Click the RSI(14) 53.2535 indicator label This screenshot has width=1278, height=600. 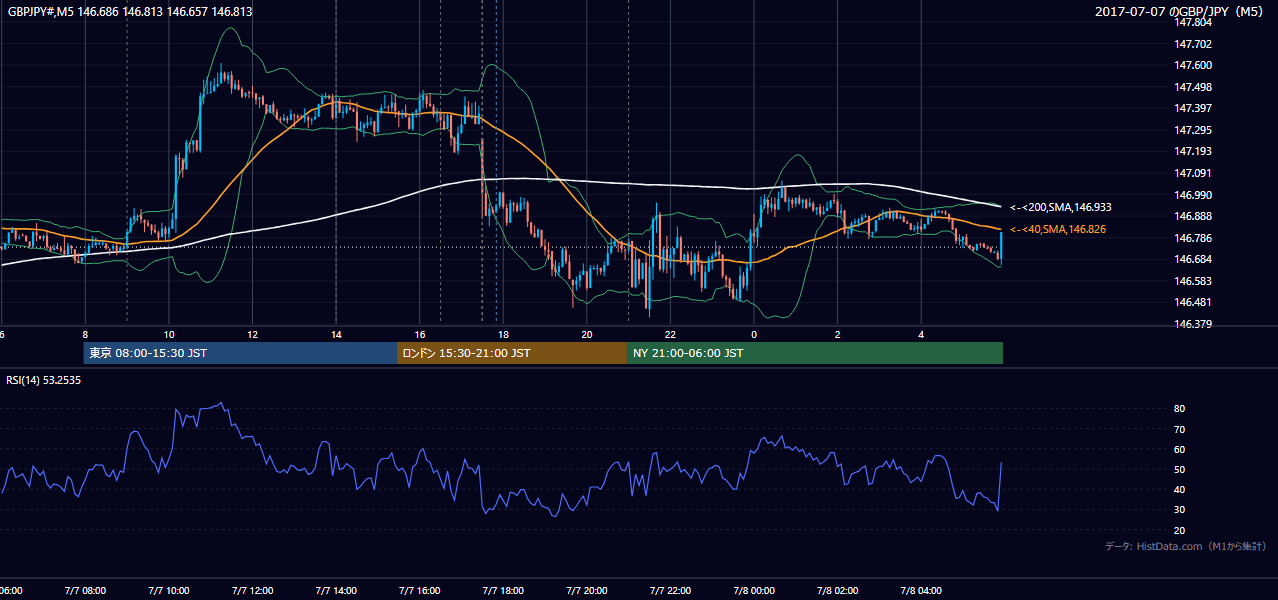(x=44, y=380)
